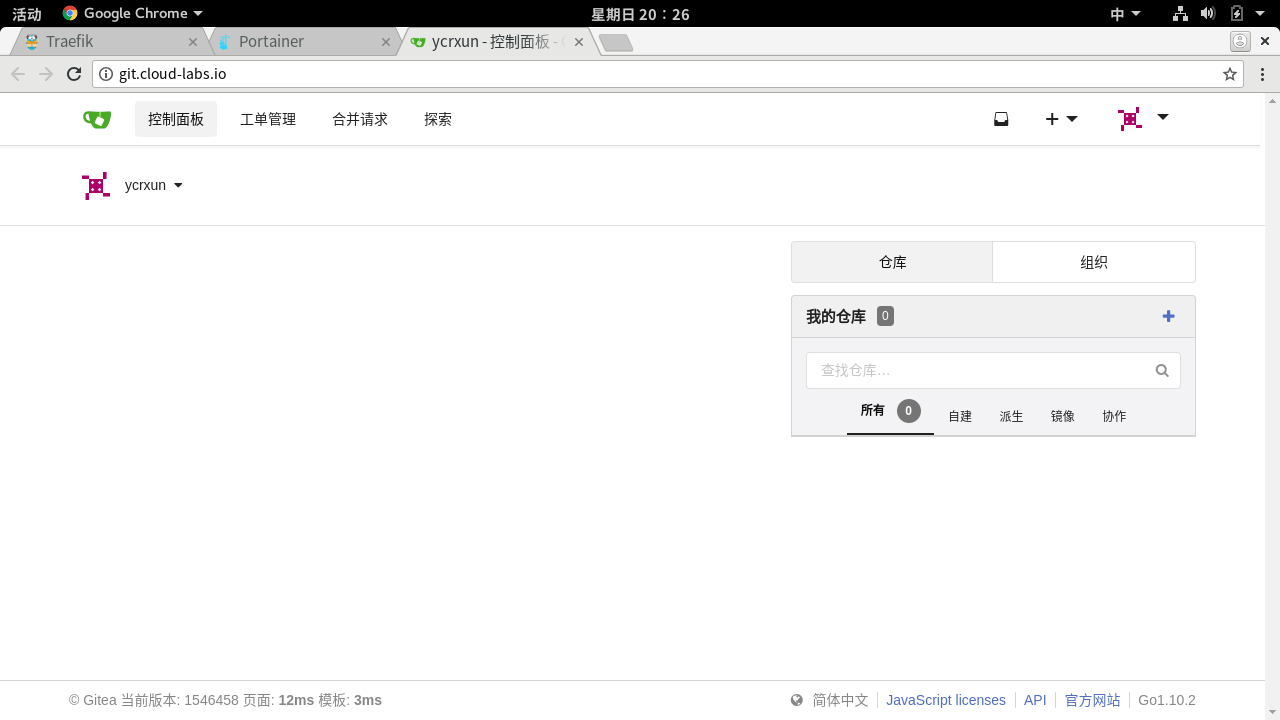
Task: Open the 活动 activities overview
Action: point(27,14)
